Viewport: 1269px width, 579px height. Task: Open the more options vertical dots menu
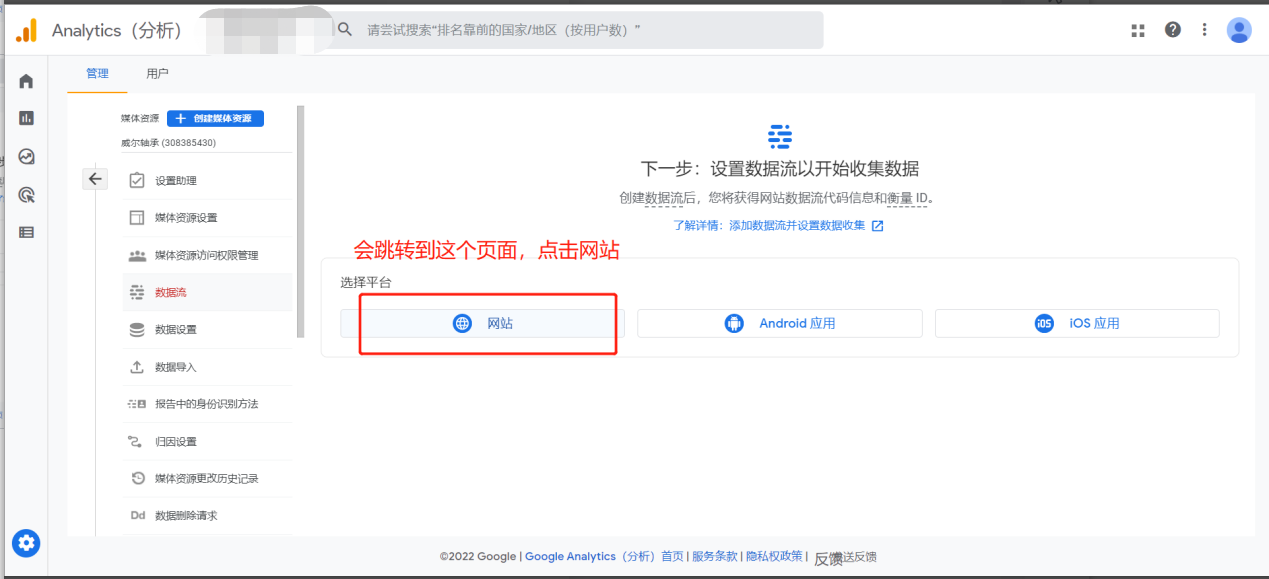click(x=1205, y=30)
